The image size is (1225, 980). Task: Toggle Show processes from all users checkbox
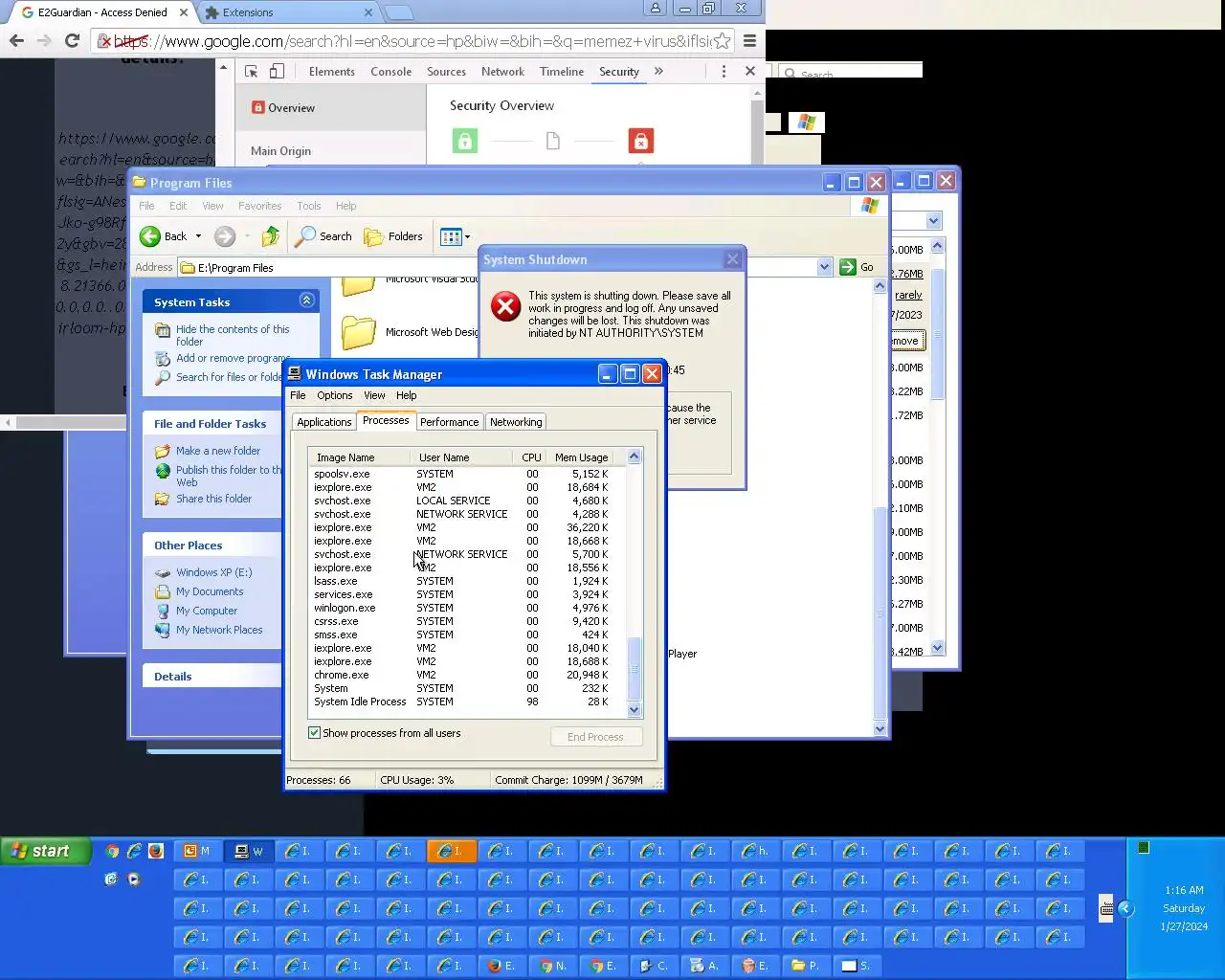[x=314, y=733]
